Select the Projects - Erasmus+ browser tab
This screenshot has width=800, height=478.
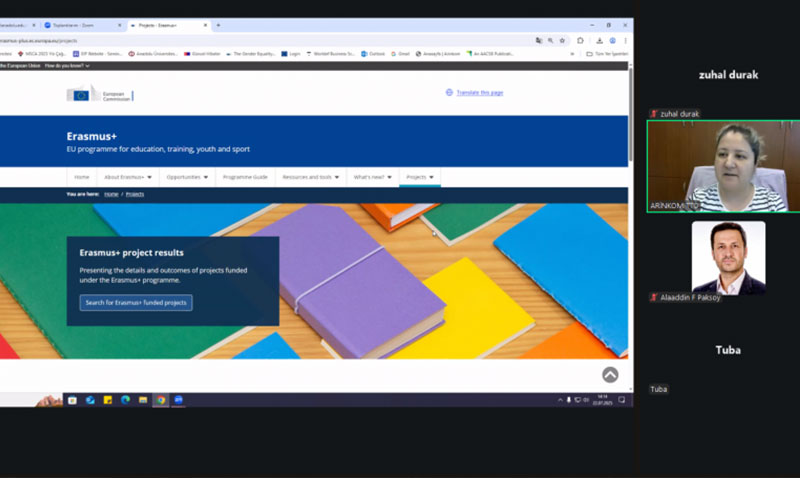[168, 25]
